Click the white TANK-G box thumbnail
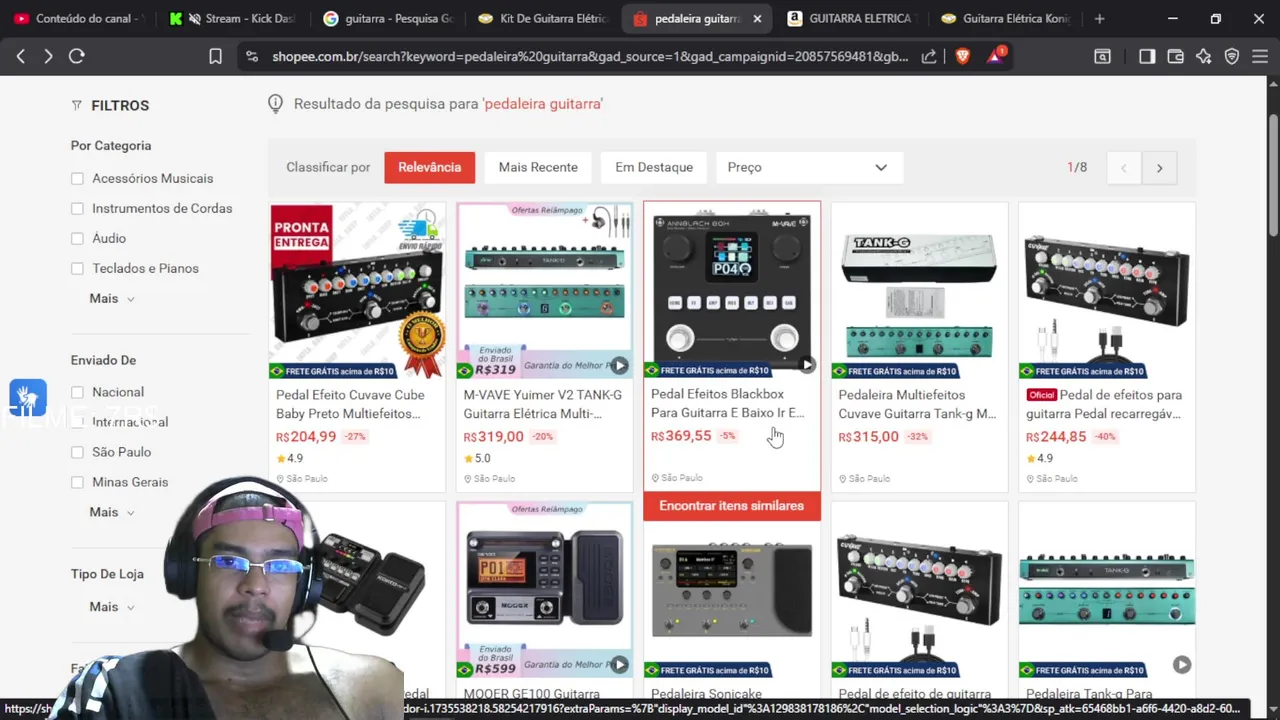1280x720 pixels. click(919, 291)
